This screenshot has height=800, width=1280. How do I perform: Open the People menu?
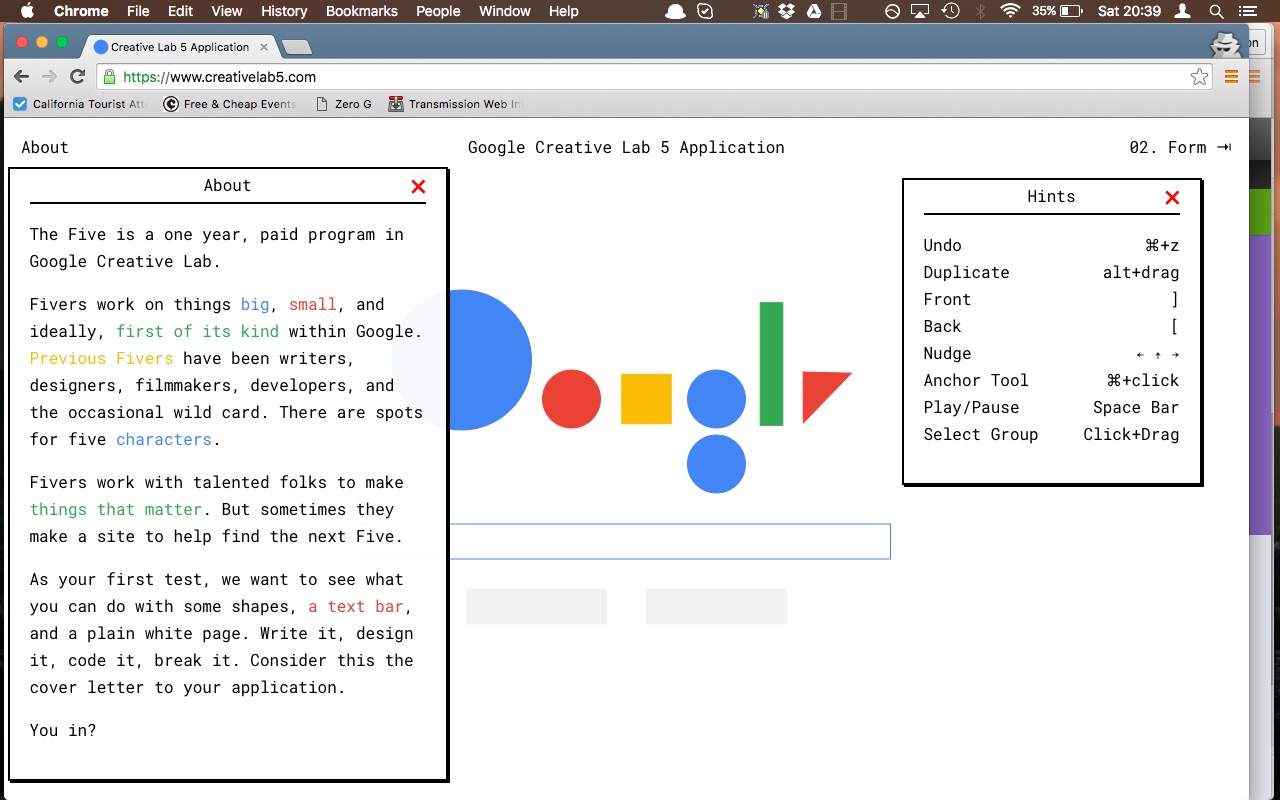438,11
